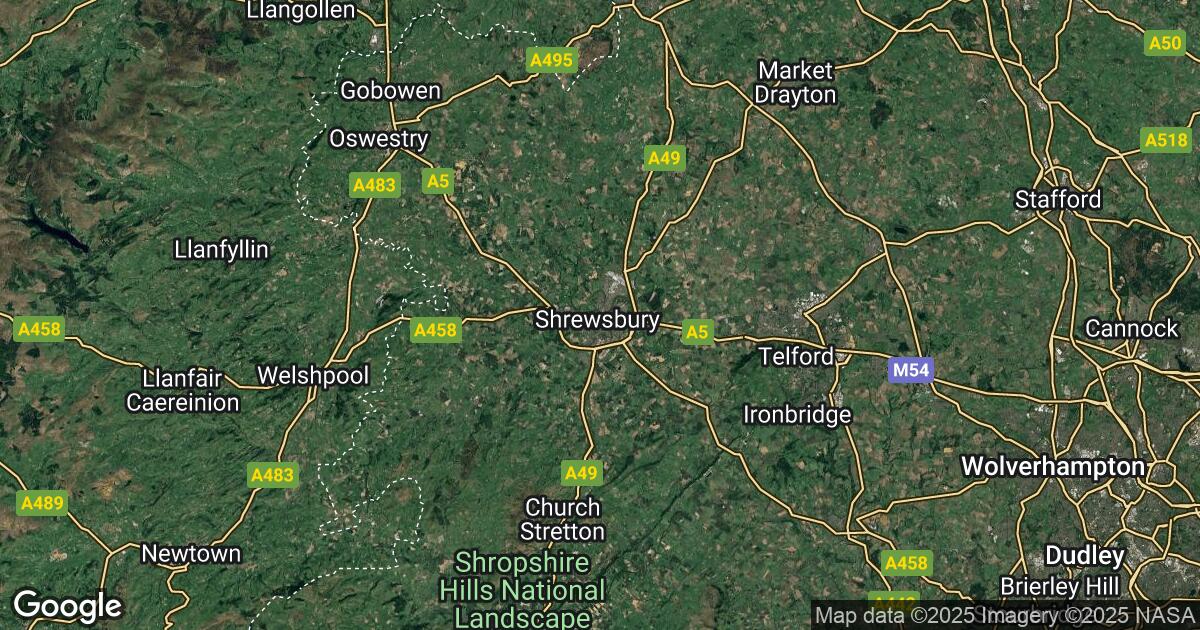Click the A495 road shield
Image resolution: width=1200 pixels, height=630 pixels.
(552, 60)
